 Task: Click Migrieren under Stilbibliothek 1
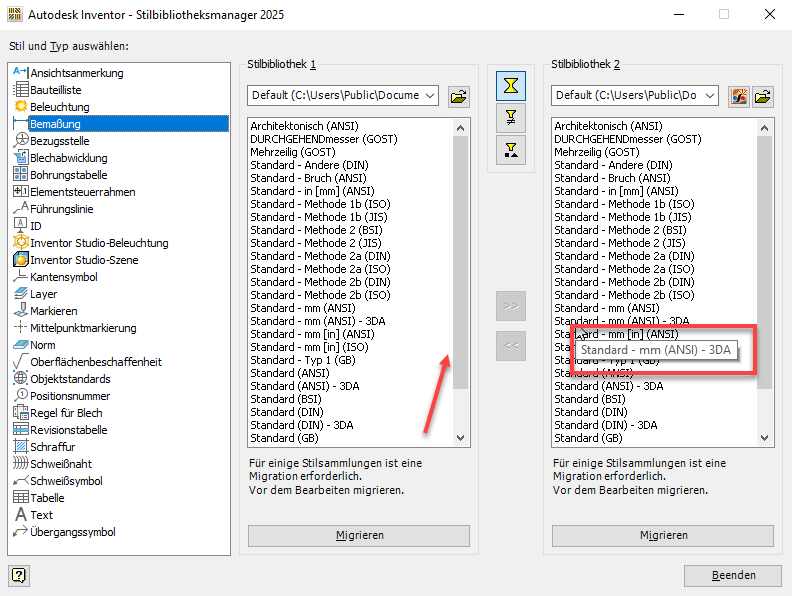coord(359,535)
